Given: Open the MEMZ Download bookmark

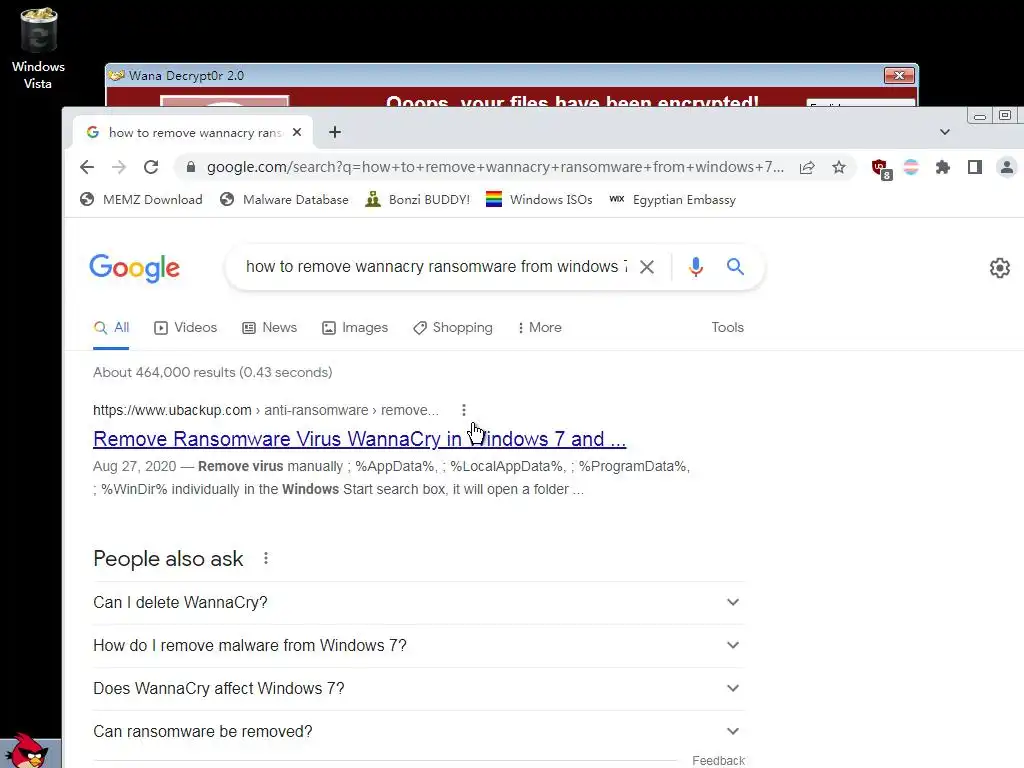Looking at the screenshot, I should pos(141,200).
